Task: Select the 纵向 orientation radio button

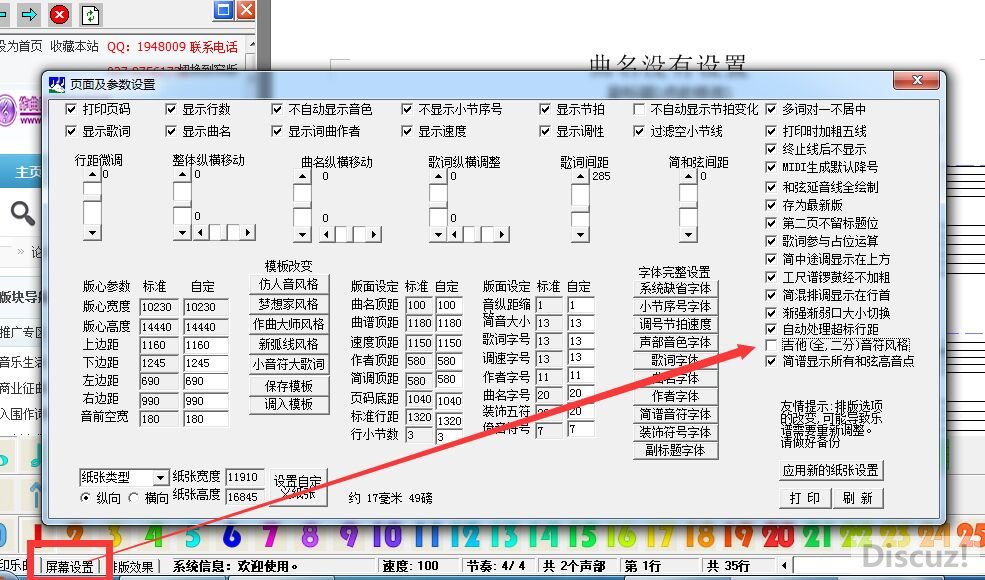Action: point(85,498)
